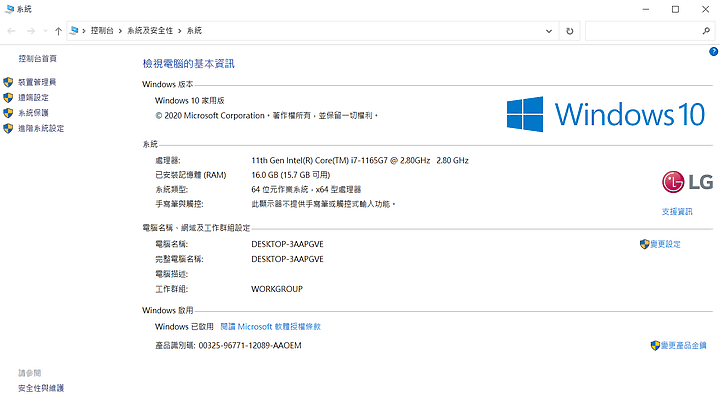The image size is (720, 406).
Task: Go up one level with Up arrow
Action: (58, 31)
